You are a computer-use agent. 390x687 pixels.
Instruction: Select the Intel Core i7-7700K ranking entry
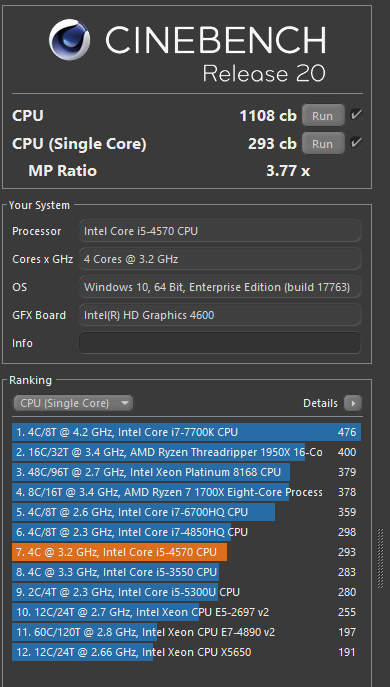(x=186, y=432)
